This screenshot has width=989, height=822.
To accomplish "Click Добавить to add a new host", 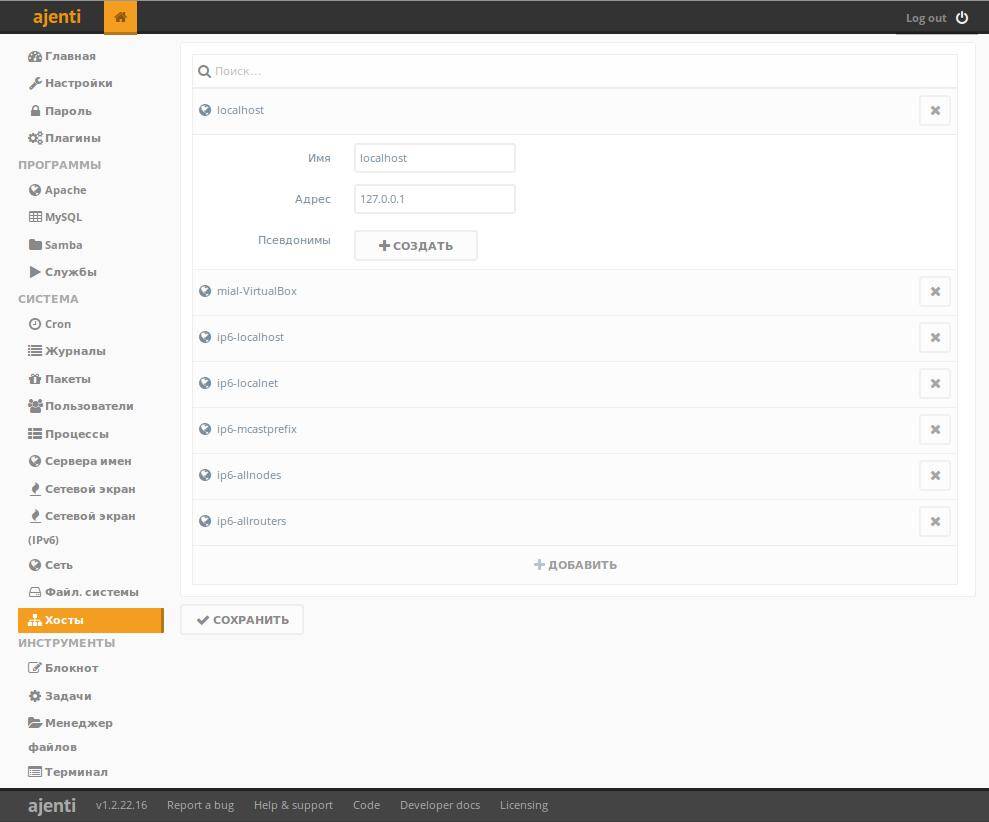I will click(x=575, y=565).
